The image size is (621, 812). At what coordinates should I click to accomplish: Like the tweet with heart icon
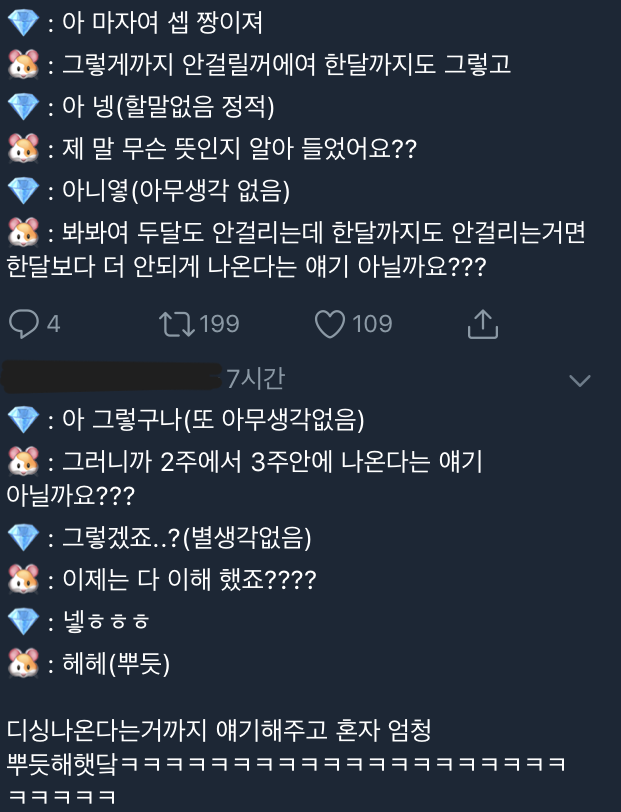pyautogui.click(x=330, y=324)
